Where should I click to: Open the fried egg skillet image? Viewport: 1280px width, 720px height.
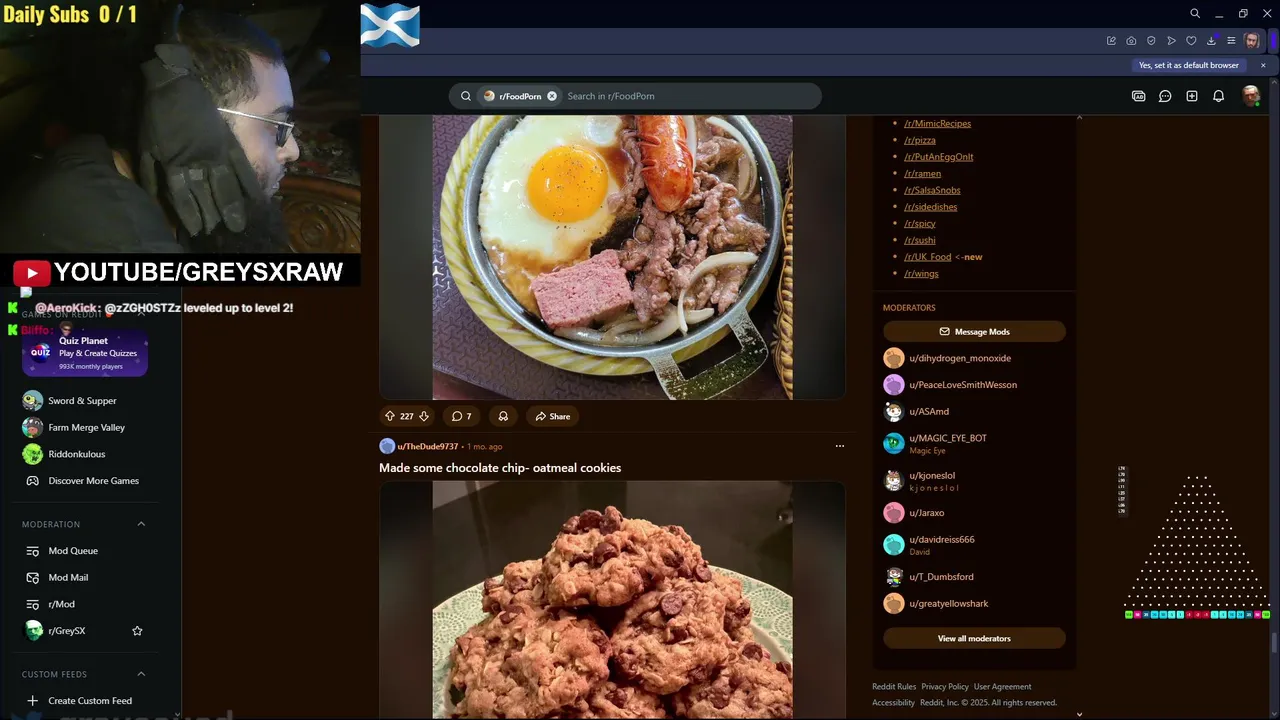tap(612, 257)
